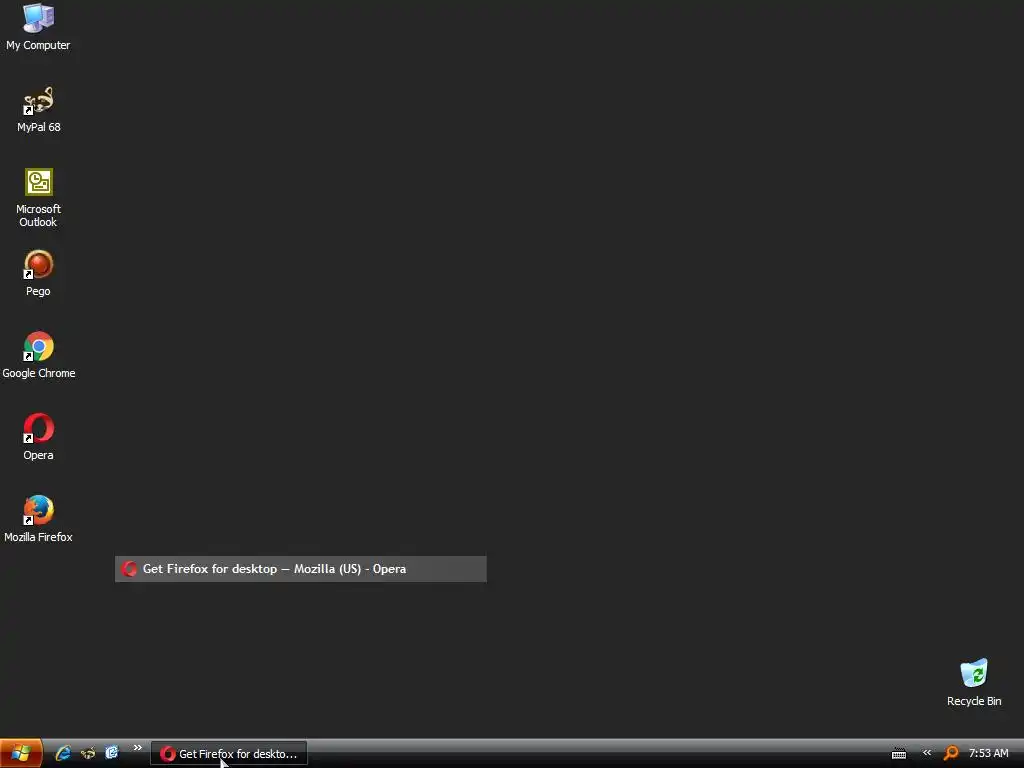Select the Recycle Bin icon
This screenshot has width=1024, height=768.
(x=974, y=683)
